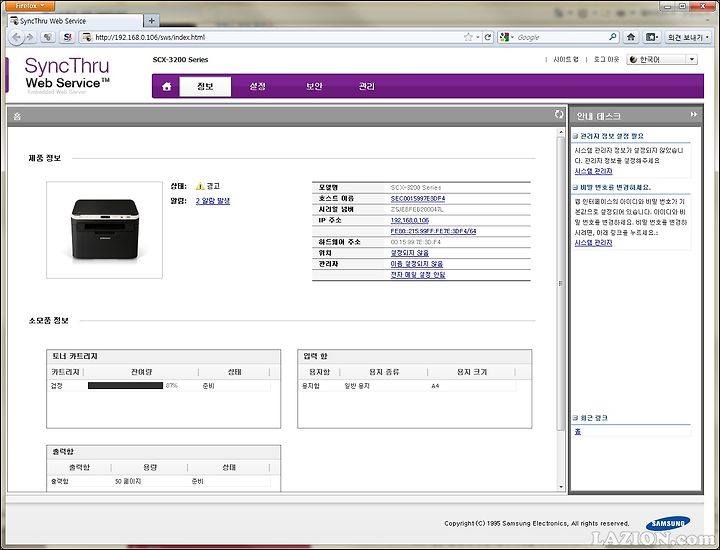720x550 pixels.
Task: Click the Google search box
Action: pyautogui.click(x=560, y=37)
